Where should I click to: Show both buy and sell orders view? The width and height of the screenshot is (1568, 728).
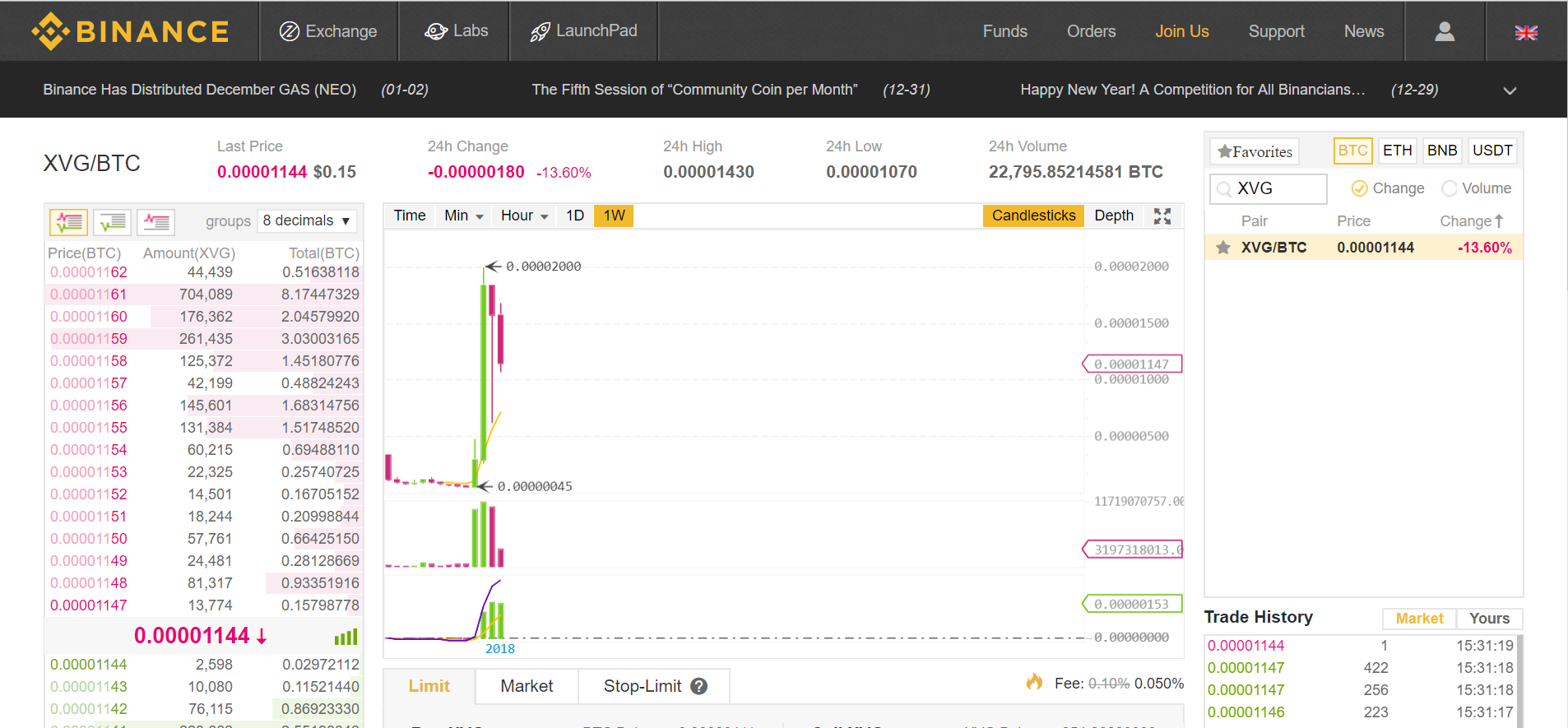[x=69, y=221]
